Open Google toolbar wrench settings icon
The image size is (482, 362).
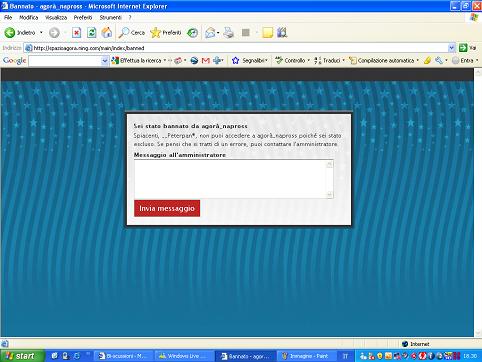(x=439, y=61)
